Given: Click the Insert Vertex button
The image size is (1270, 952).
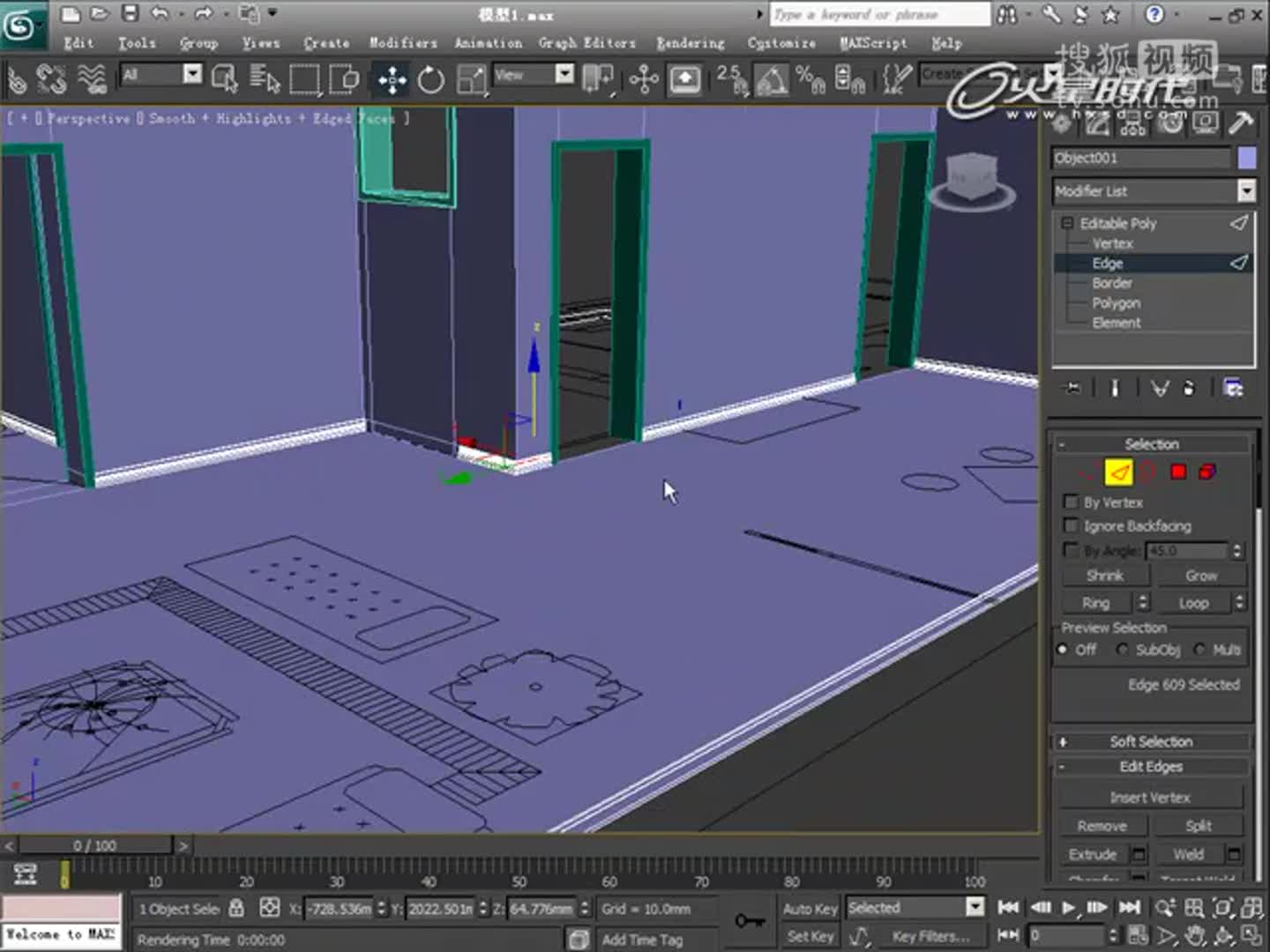Looking at the screenshot, I should (x=1151, y=797).
